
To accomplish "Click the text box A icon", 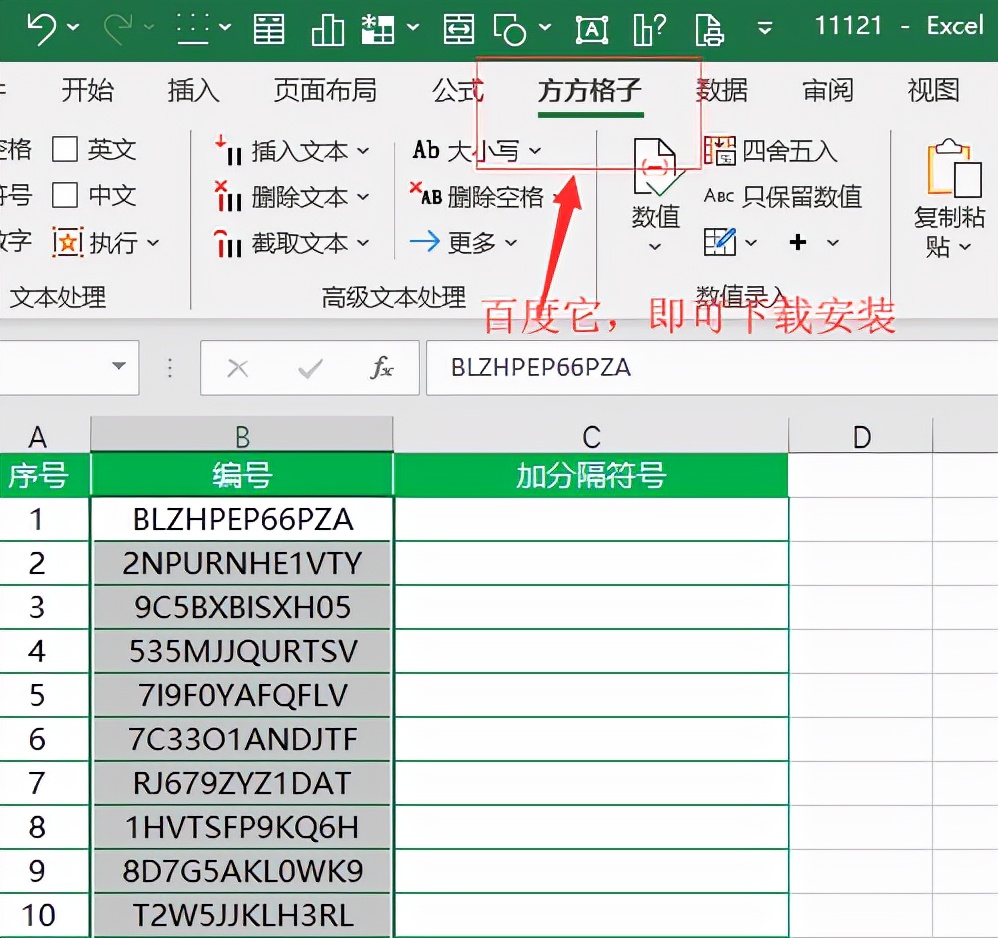I will 592,29.
